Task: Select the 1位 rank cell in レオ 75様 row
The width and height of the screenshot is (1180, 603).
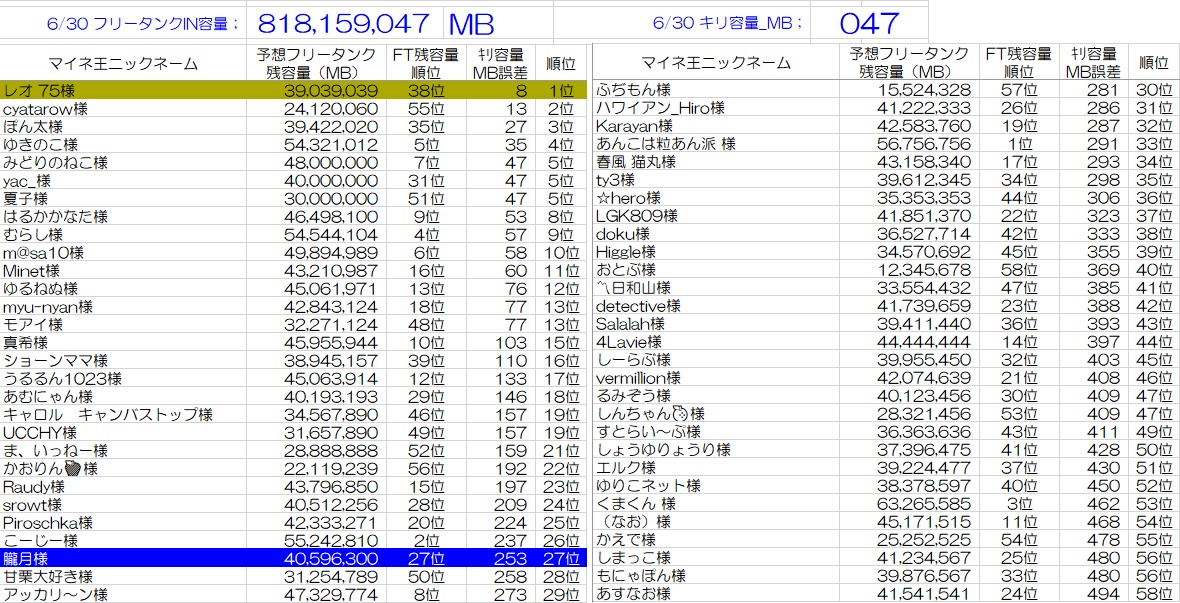Action: click(561, 90)
